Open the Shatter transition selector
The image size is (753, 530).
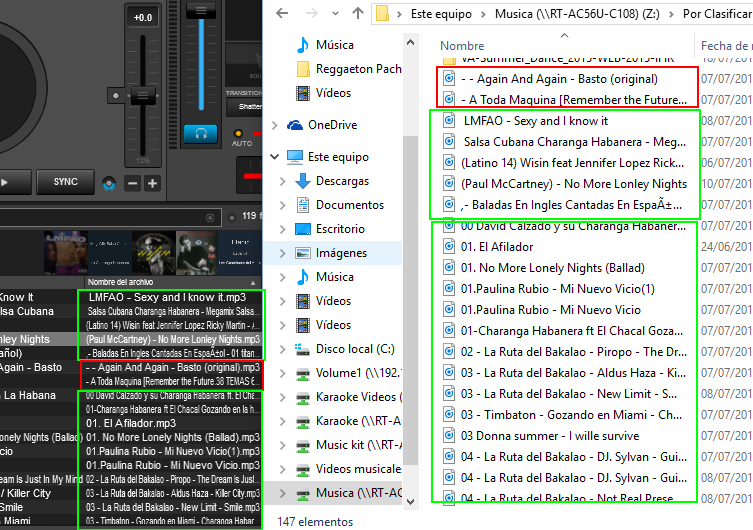(x=244, y=107)
